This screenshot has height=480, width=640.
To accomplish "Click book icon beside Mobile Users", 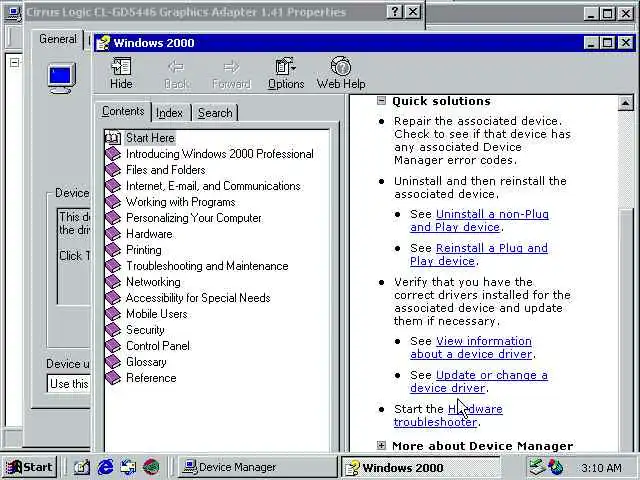I will tap(113, 314).
